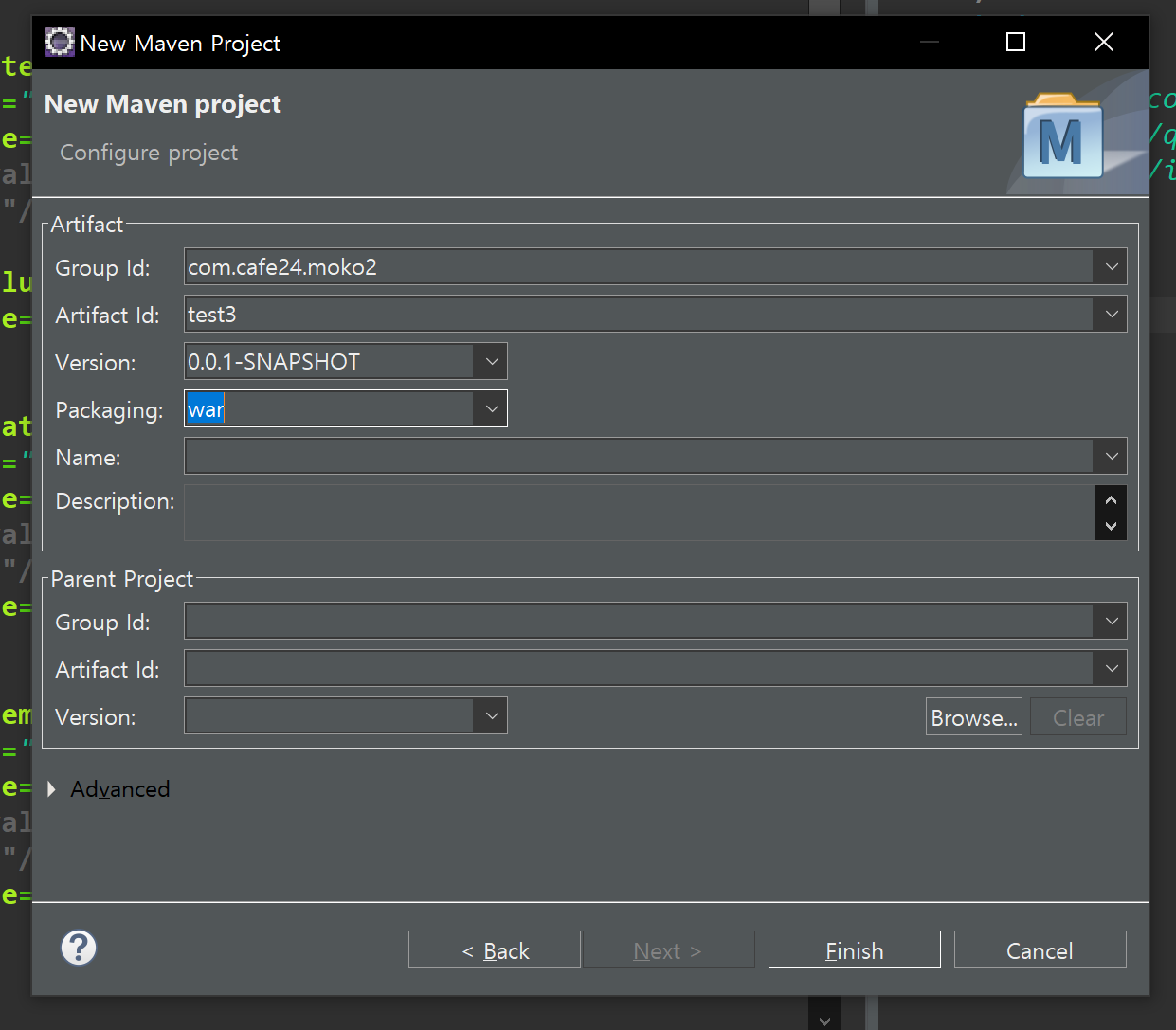
Task: Click the Eclipse icon in the title bar
Action: pyautogui.click(x=59, y=42)
